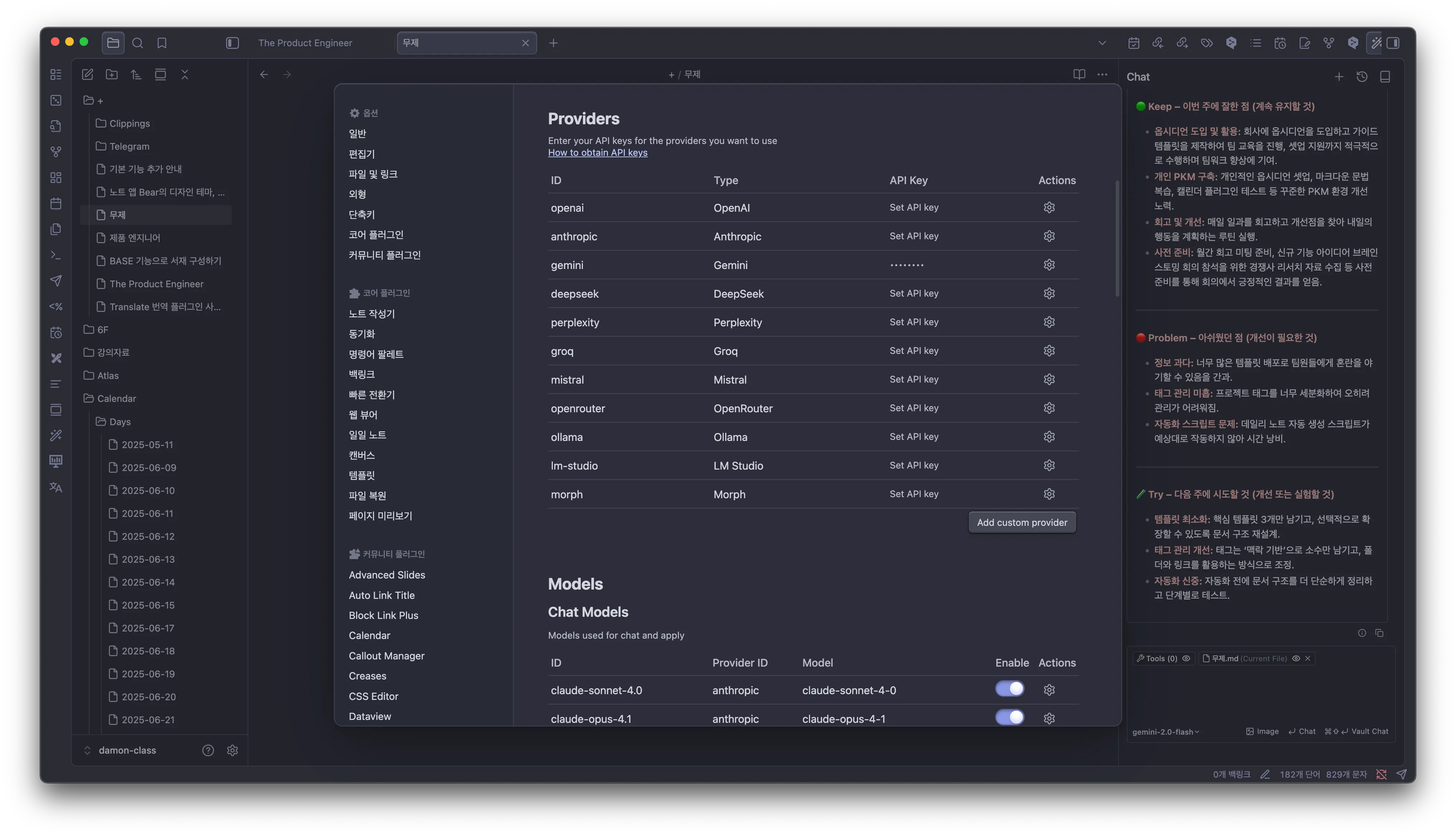1456x836 pixels.
Task: Click the settings panel vertical scrollbar
Action: click(1117, 238)
